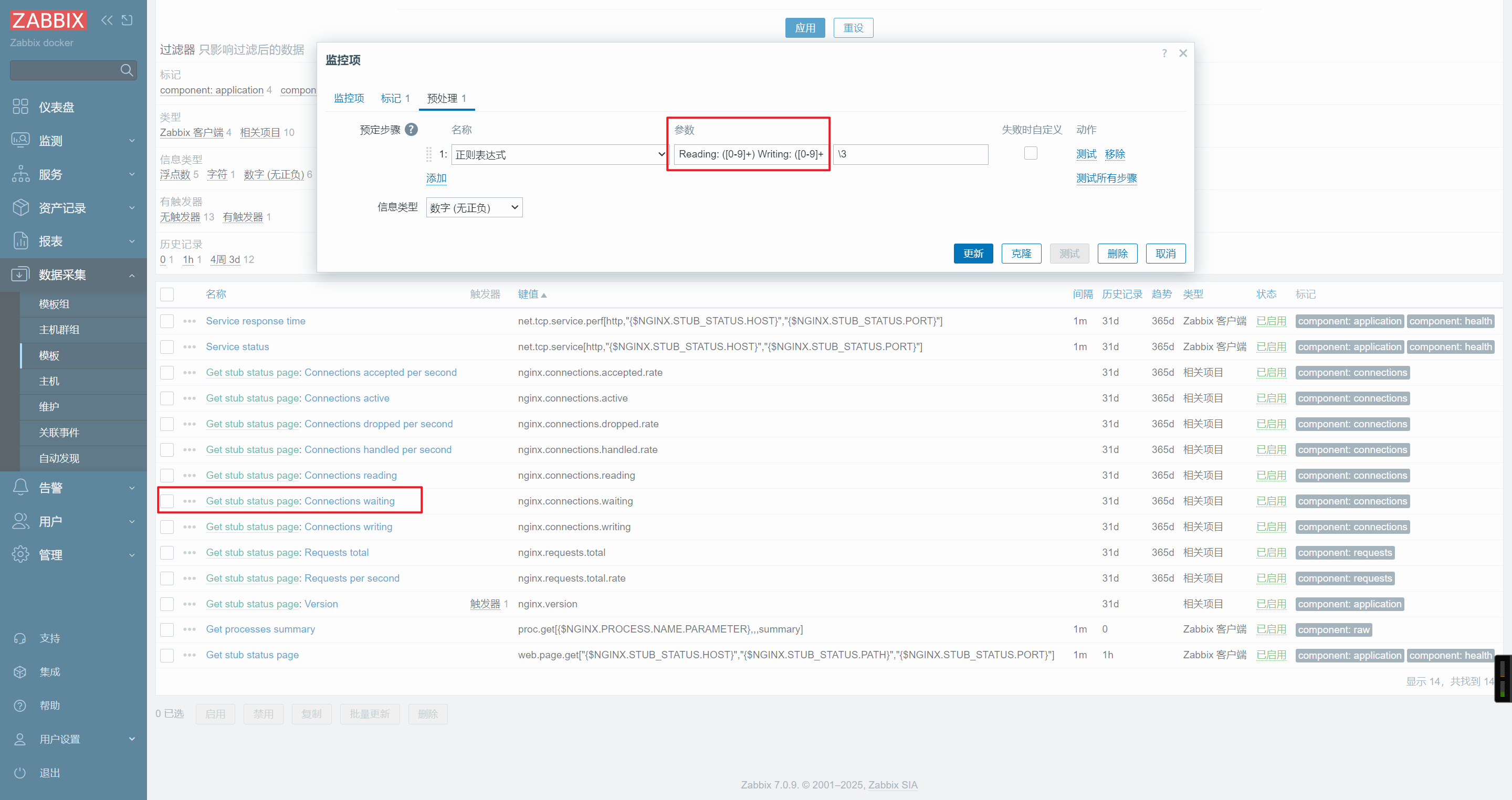Collapse the 数据采集 sidebar chevron

132,275
